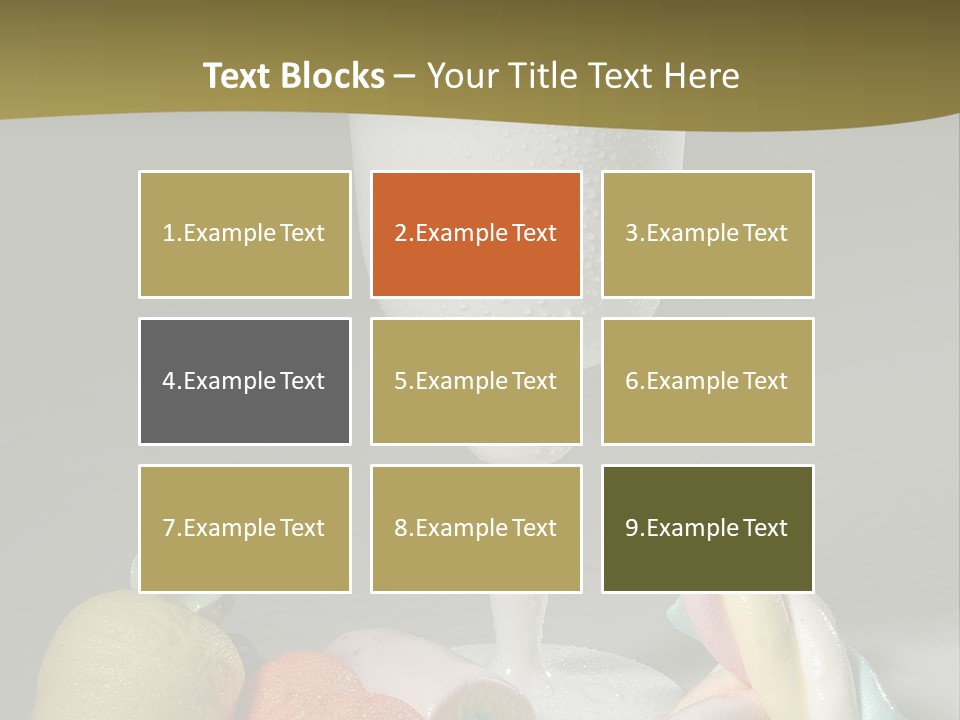This screenshot has height=720, width=960.
Task: Click the orange-red candy at the bottom
Action: point(300,685)
